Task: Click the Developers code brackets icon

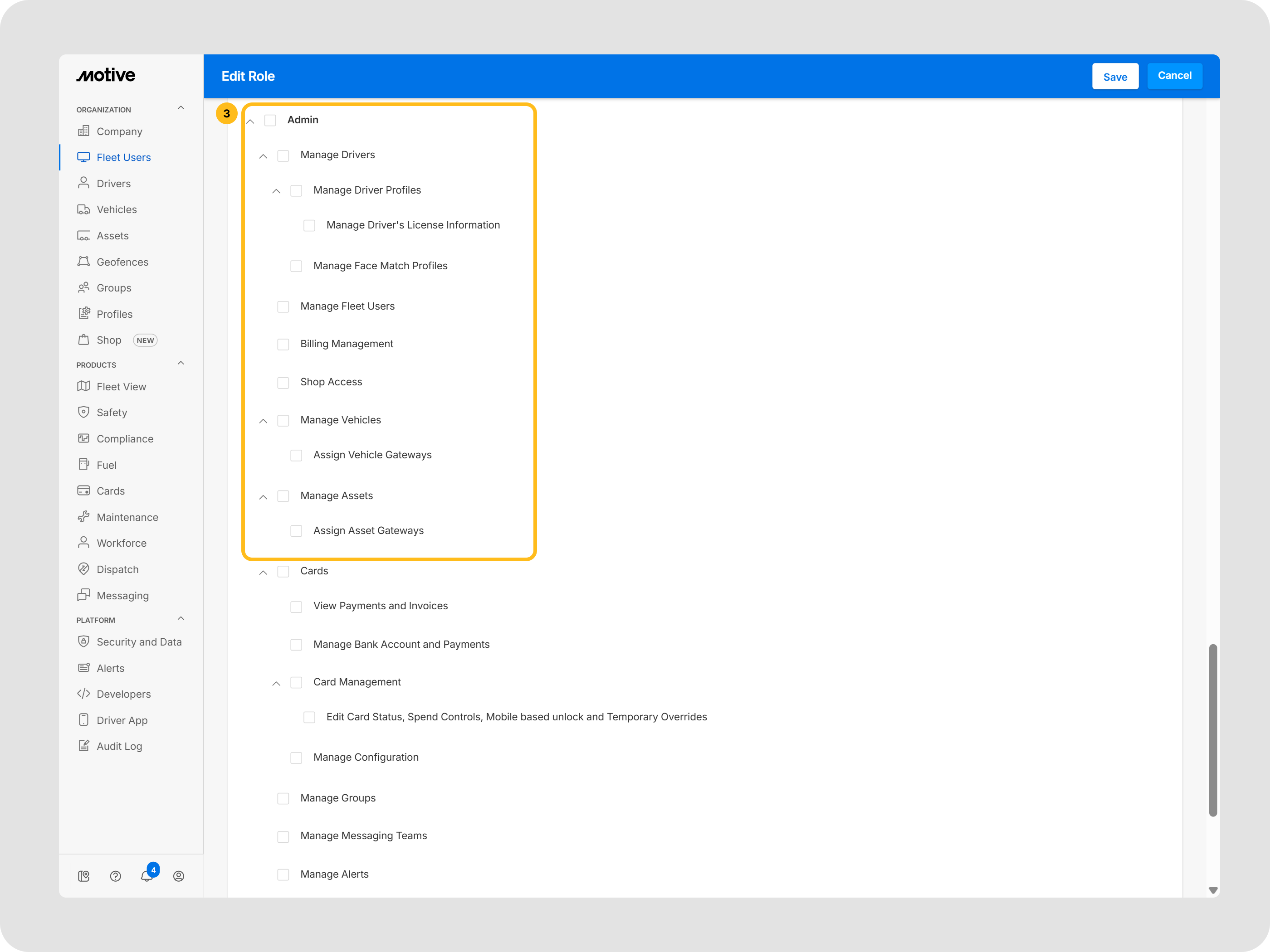Action: 84,694
